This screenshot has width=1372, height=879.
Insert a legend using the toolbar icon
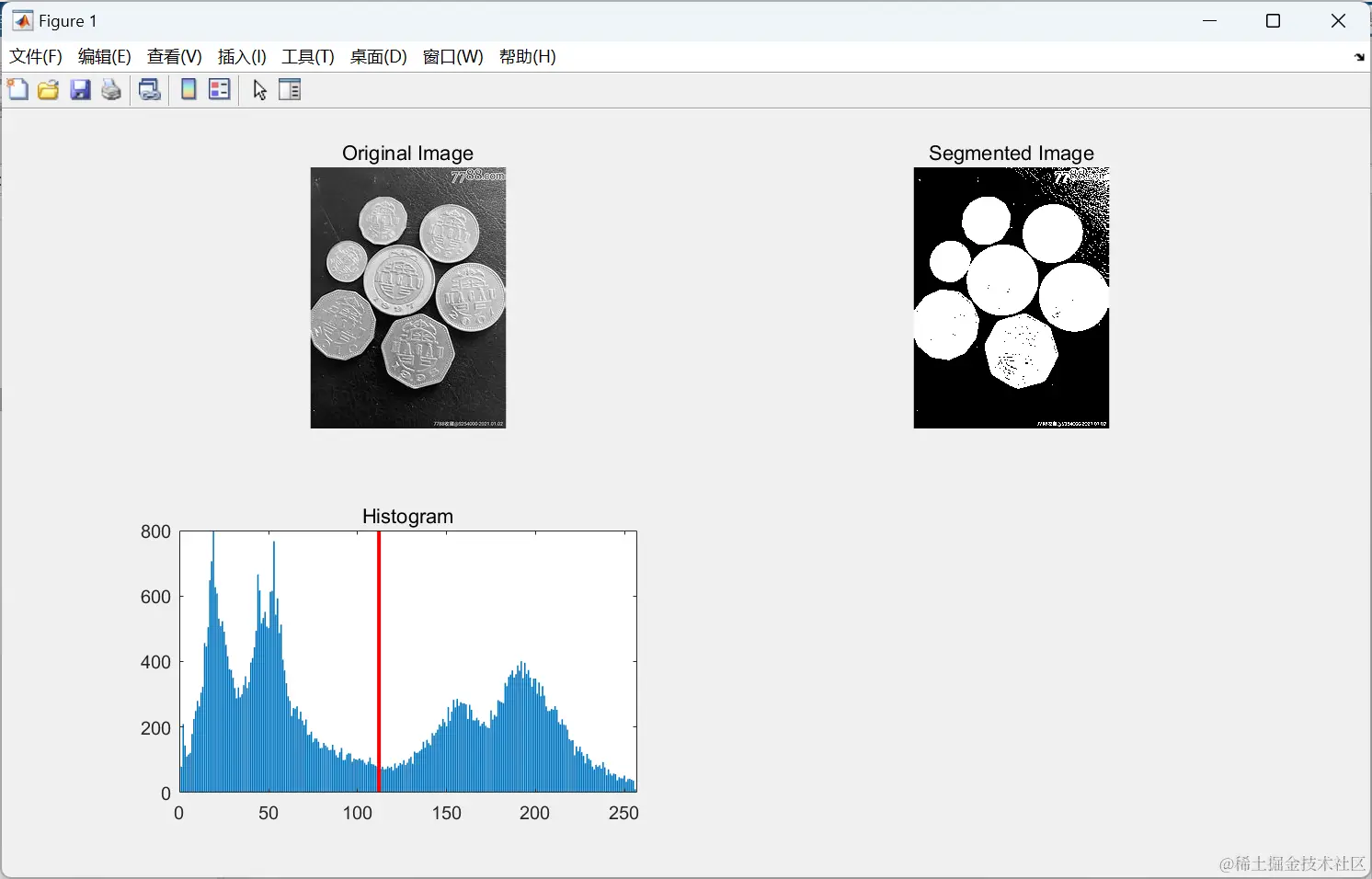click(220, 89)
